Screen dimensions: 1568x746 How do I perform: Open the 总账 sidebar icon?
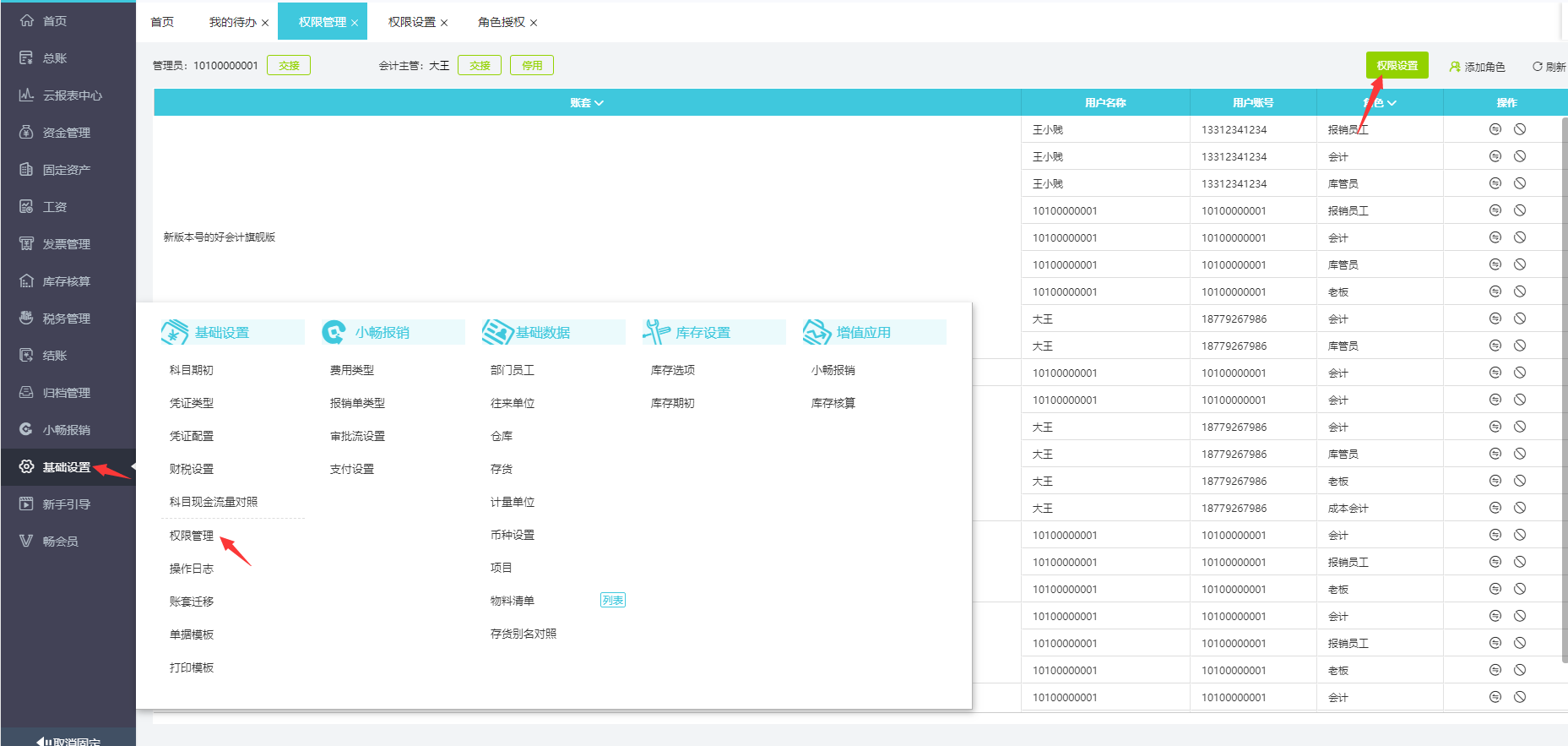point(26,58)
